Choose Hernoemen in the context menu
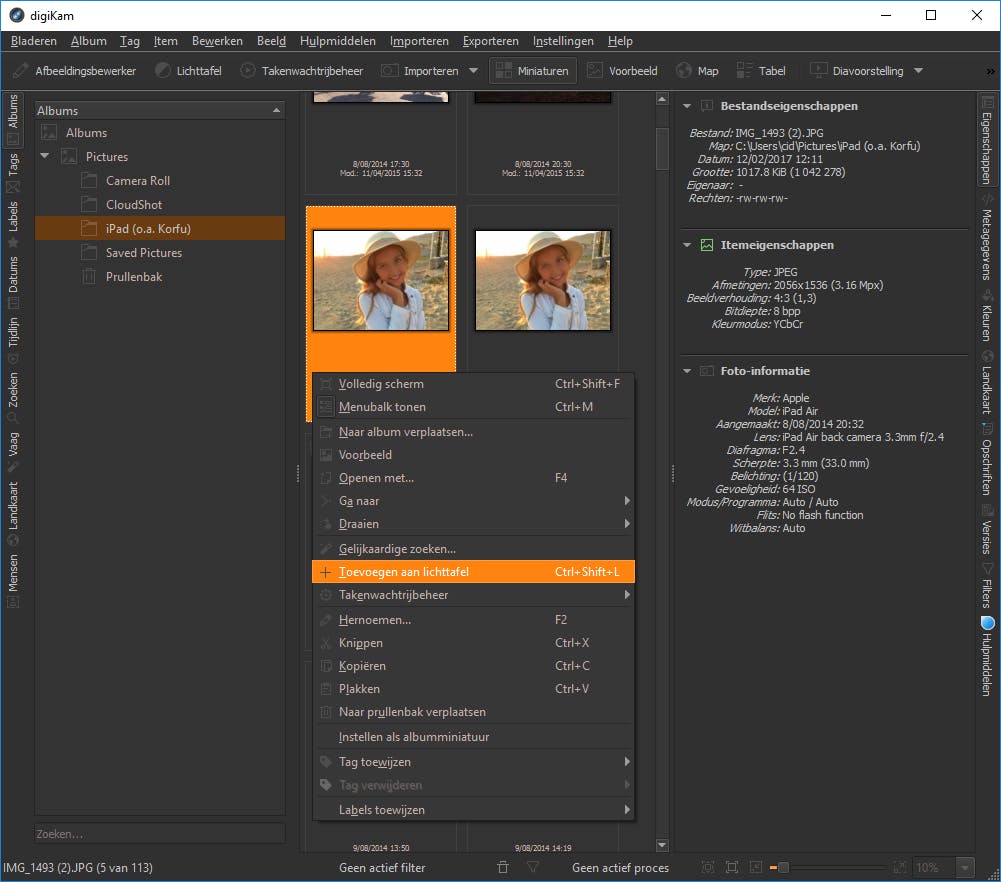This screenshot has width=1001, height=882. click(x=473, y=620)
